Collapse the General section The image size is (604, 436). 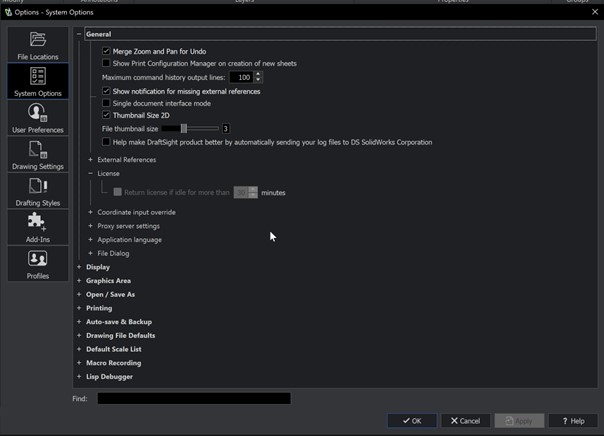coord(80,34)
